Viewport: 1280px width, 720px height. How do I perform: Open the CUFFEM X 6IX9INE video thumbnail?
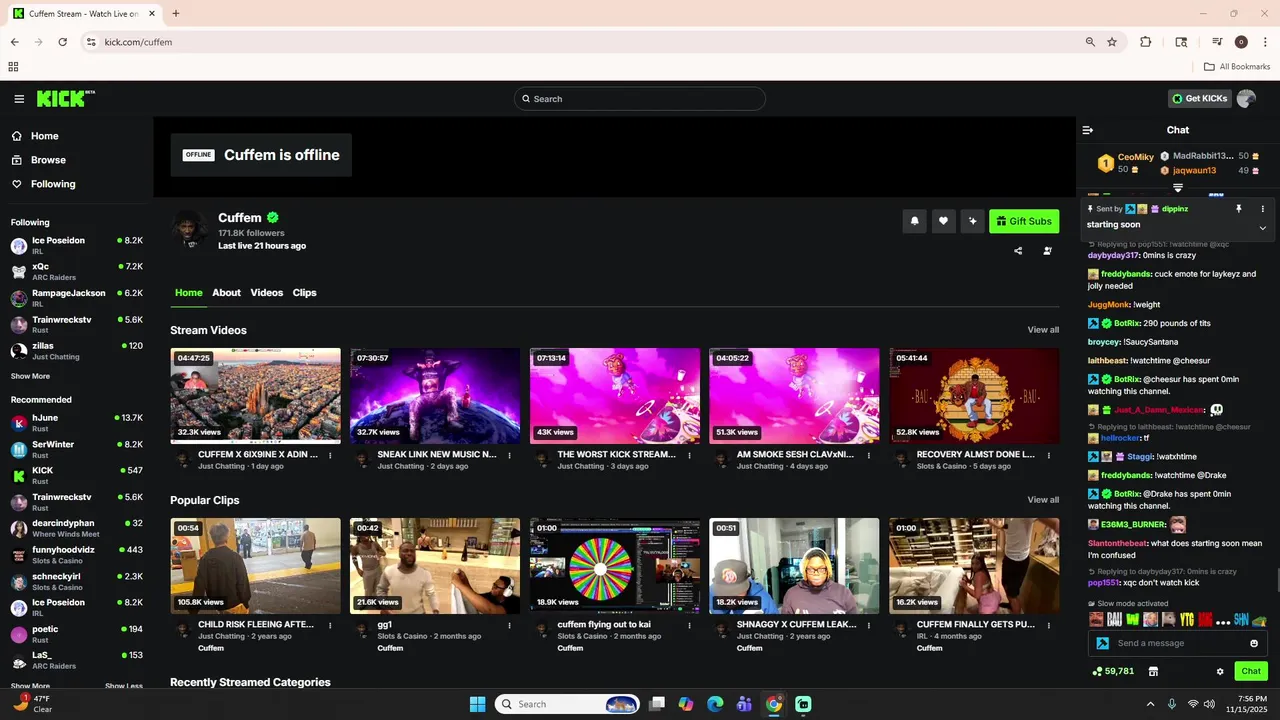click(255, 396)
